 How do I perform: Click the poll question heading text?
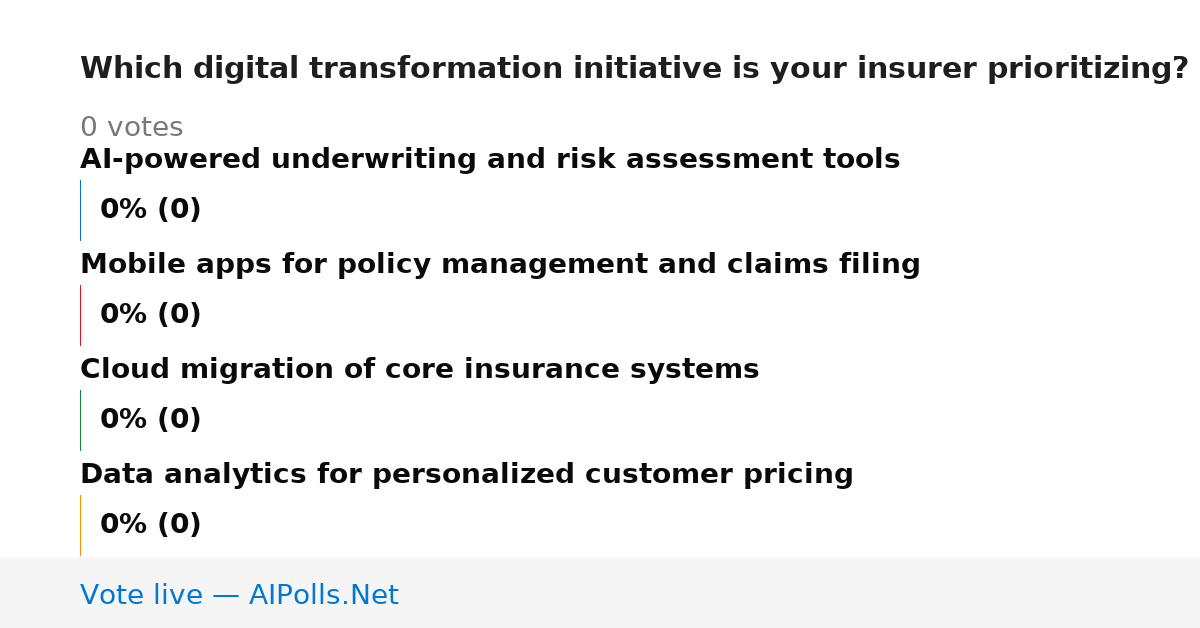coord(634,69)
